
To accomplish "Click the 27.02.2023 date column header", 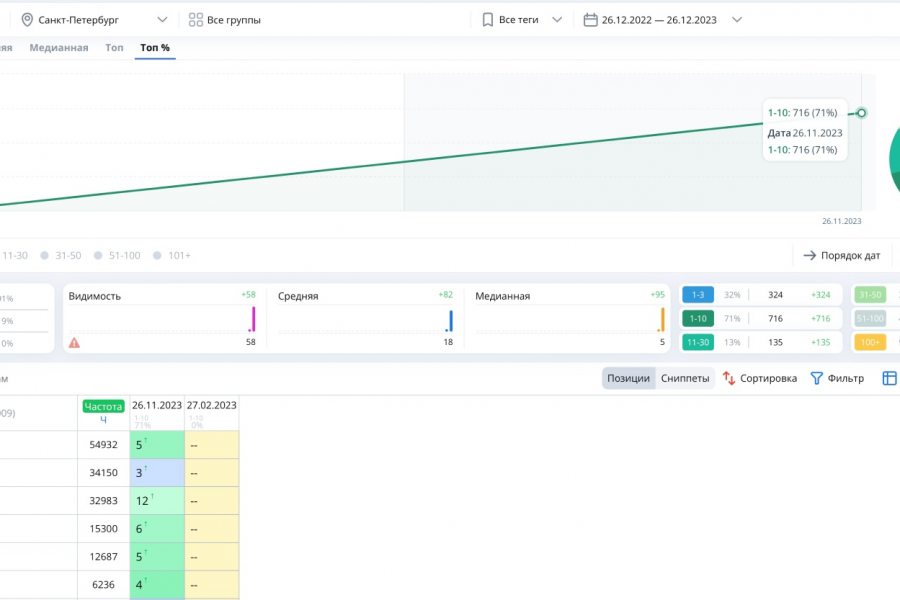I will [x=212, y=405].
